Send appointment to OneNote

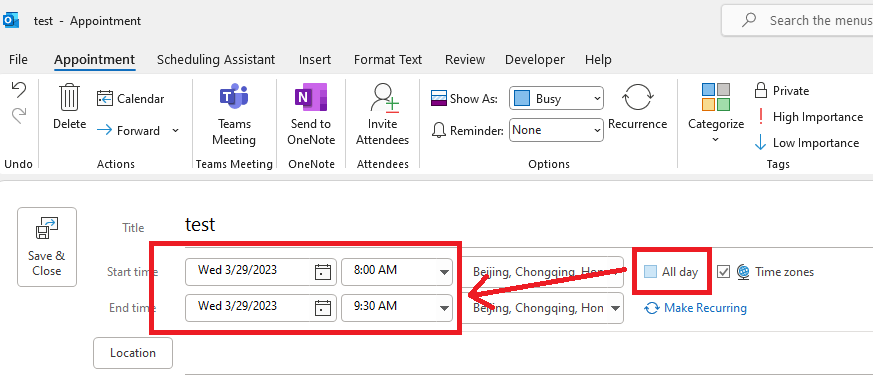tap(311, 116)
